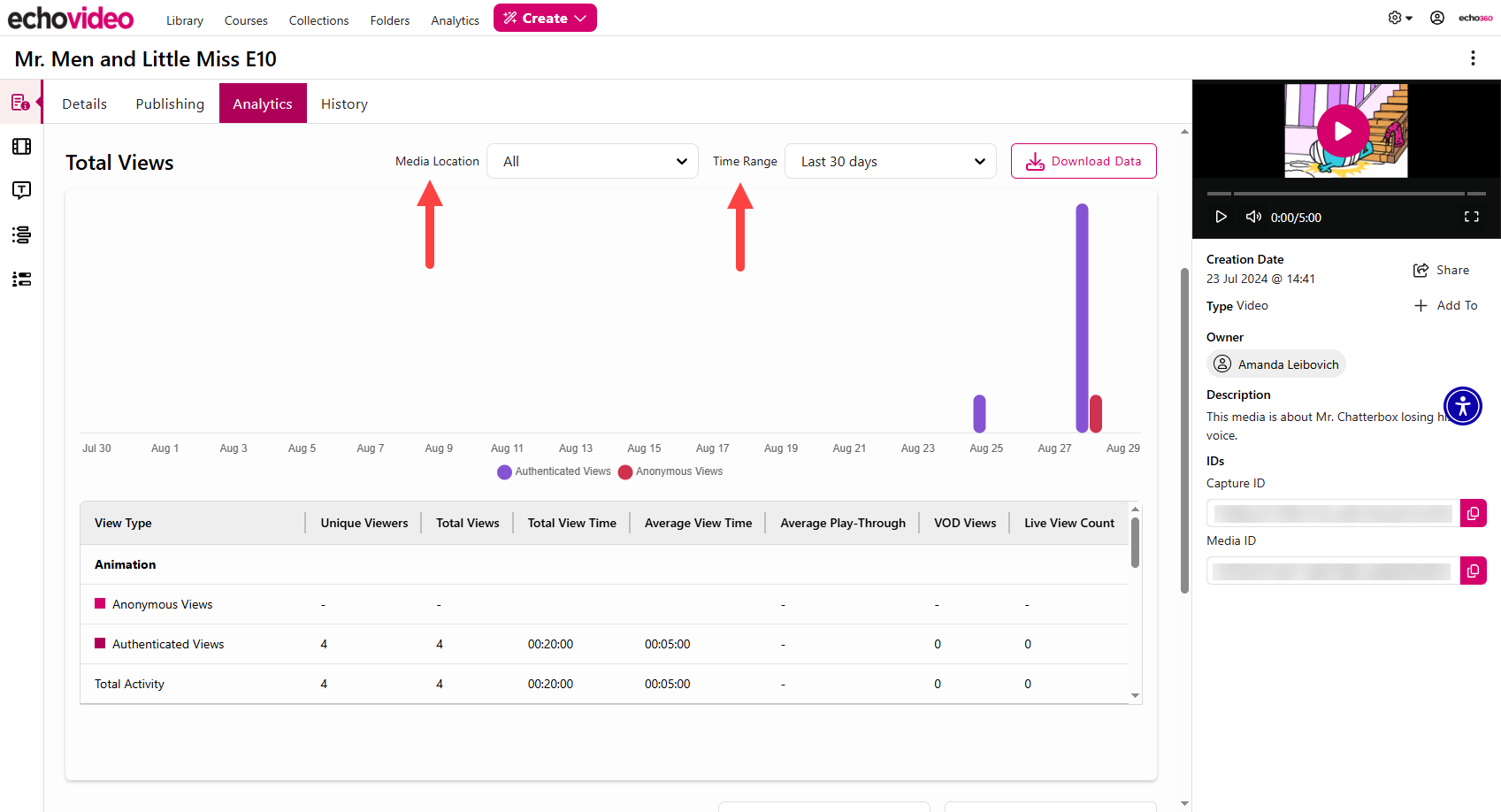Click the Media ID field
Viewport: 1501px width, 812px height.
click(x=1333, y=571)
